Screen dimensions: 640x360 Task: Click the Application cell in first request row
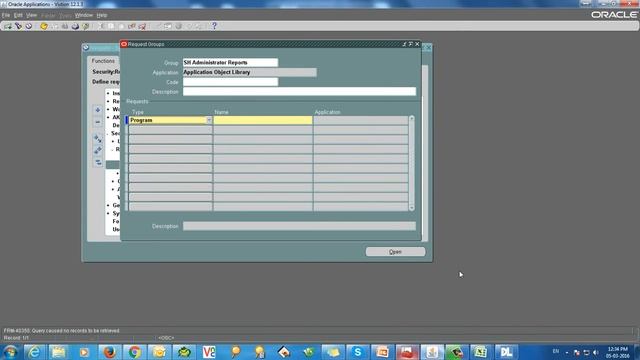(x=361, y=120)
